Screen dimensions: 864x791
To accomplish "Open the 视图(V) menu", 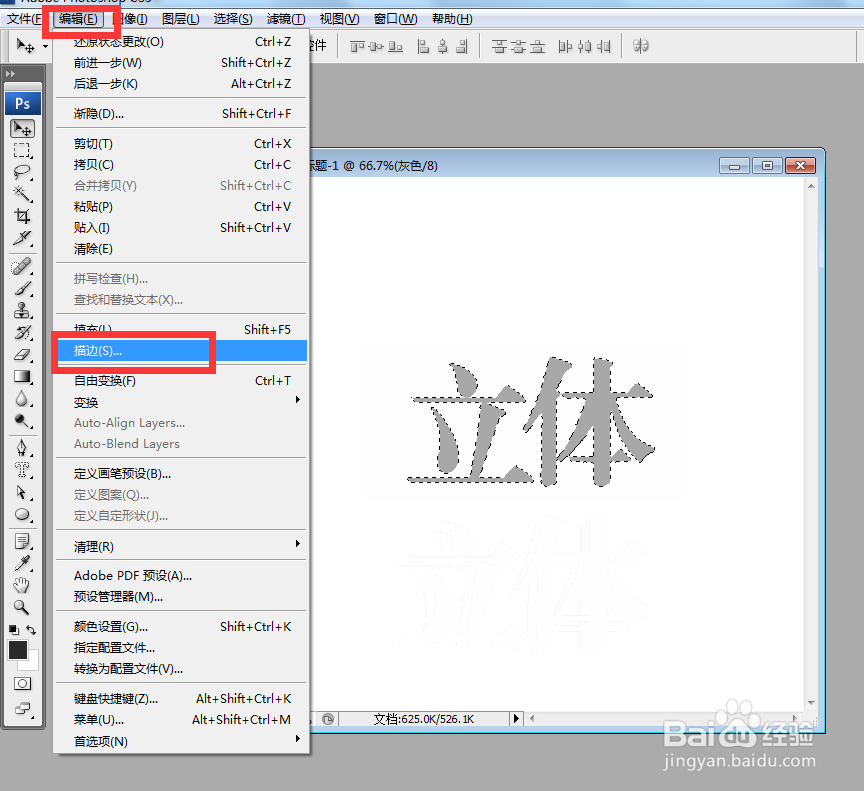I will coord(339,19).
